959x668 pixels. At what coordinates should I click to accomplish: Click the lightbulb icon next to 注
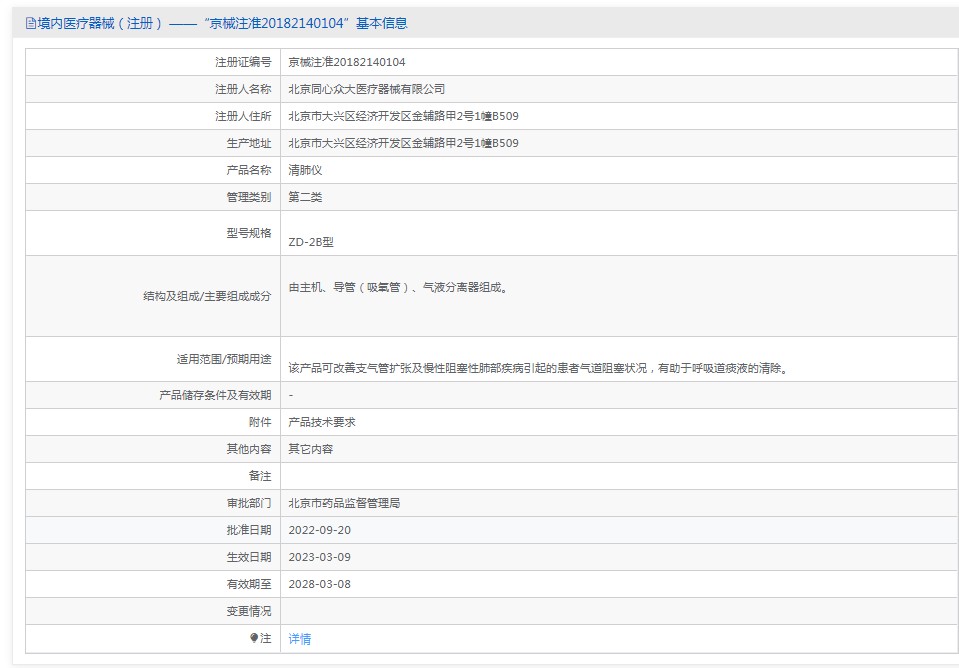(254, 638)
